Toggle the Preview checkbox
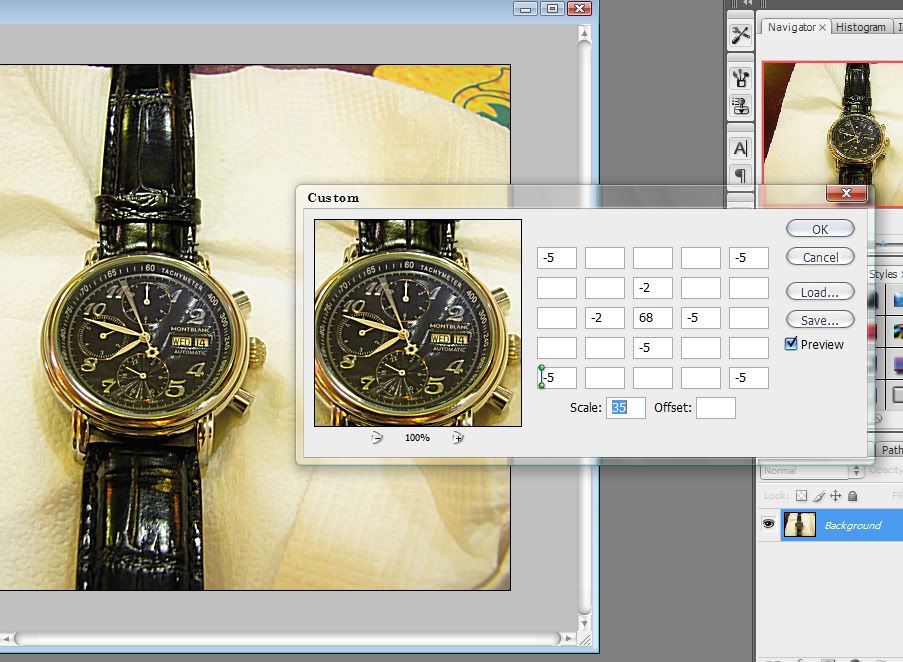Screen dimensions: 903x662 pos(791,344)
